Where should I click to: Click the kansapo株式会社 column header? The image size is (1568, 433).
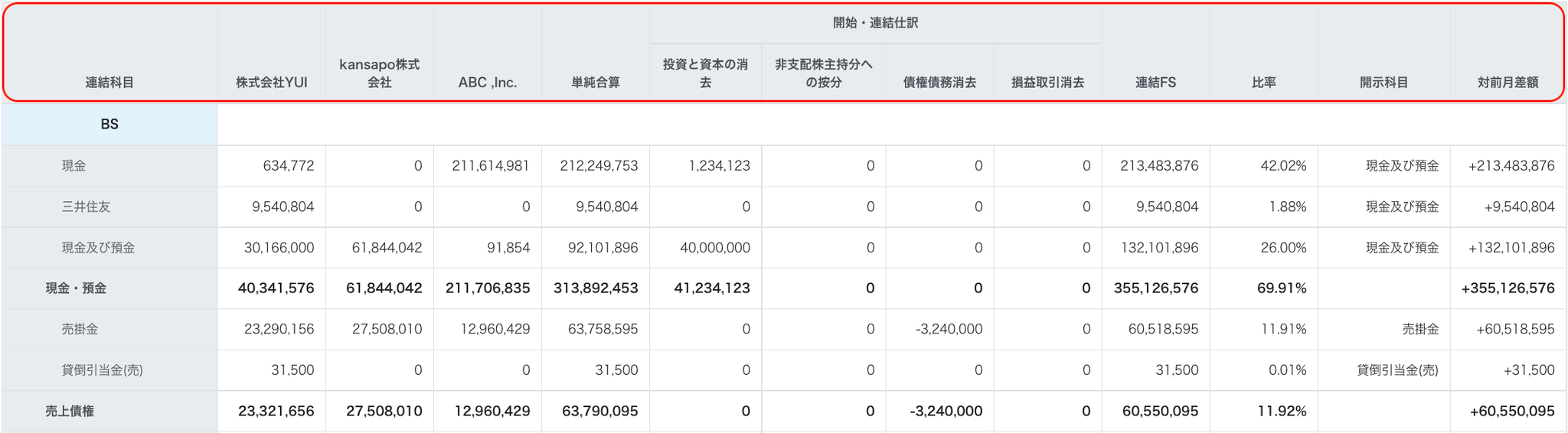pyautogui.click(x=380, y=73)
